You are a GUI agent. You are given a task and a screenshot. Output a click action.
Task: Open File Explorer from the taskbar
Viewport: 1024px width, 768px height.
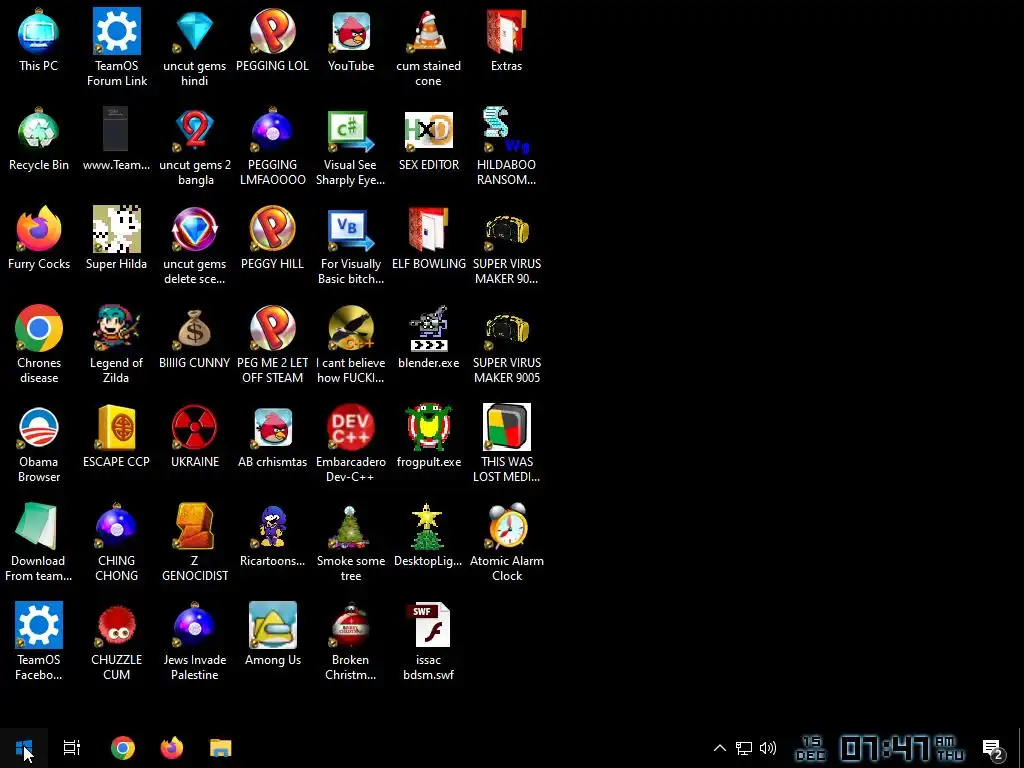(x=221, y=748)
